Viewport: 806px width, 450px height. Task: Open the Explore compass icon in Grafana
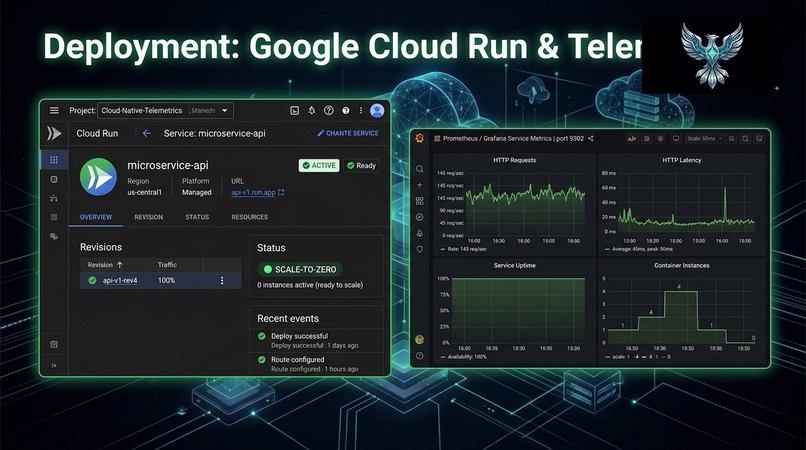click(x=420, y=217)
